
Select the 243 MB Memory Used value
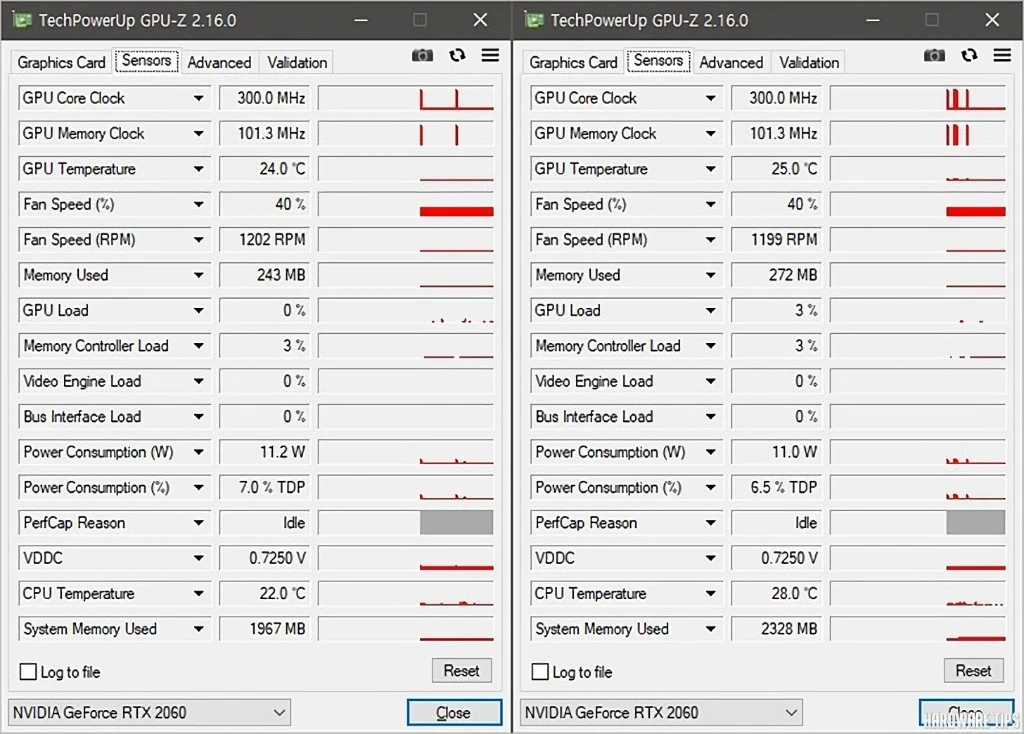(x=264, y=275)
